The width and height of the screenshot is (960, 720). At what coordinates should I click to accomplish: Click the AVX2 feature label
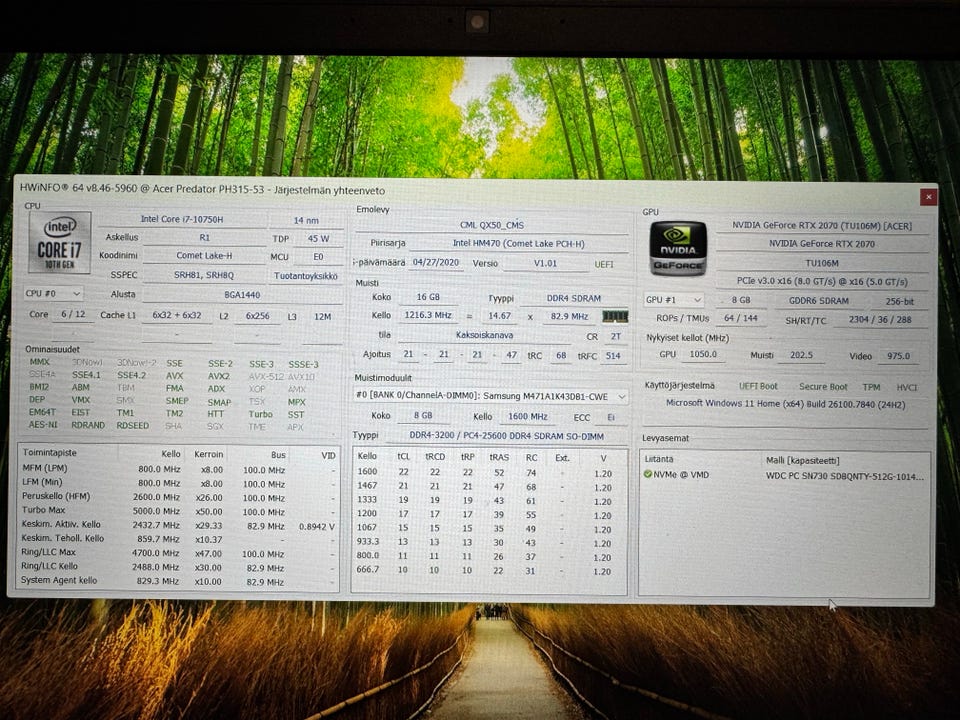click(x=219, y=376)
